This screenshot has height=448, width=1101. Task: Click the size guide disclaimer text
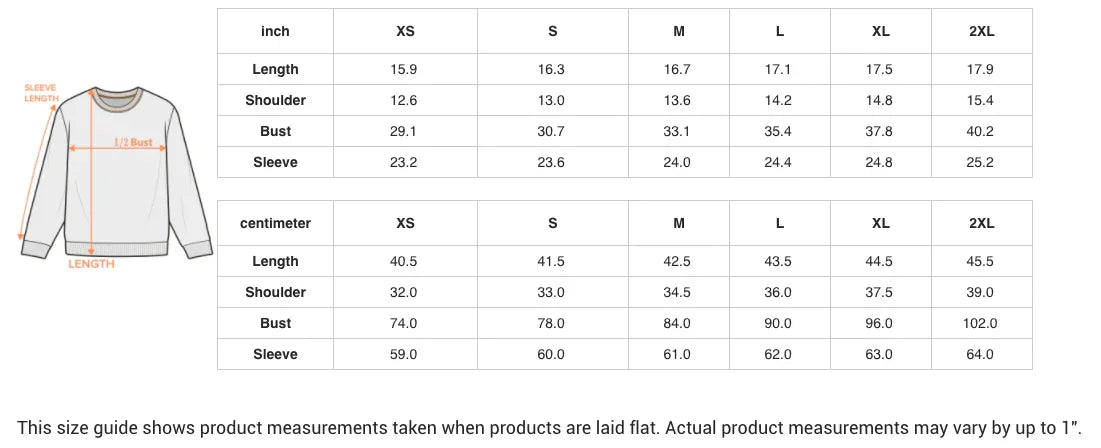pos(550,426)
